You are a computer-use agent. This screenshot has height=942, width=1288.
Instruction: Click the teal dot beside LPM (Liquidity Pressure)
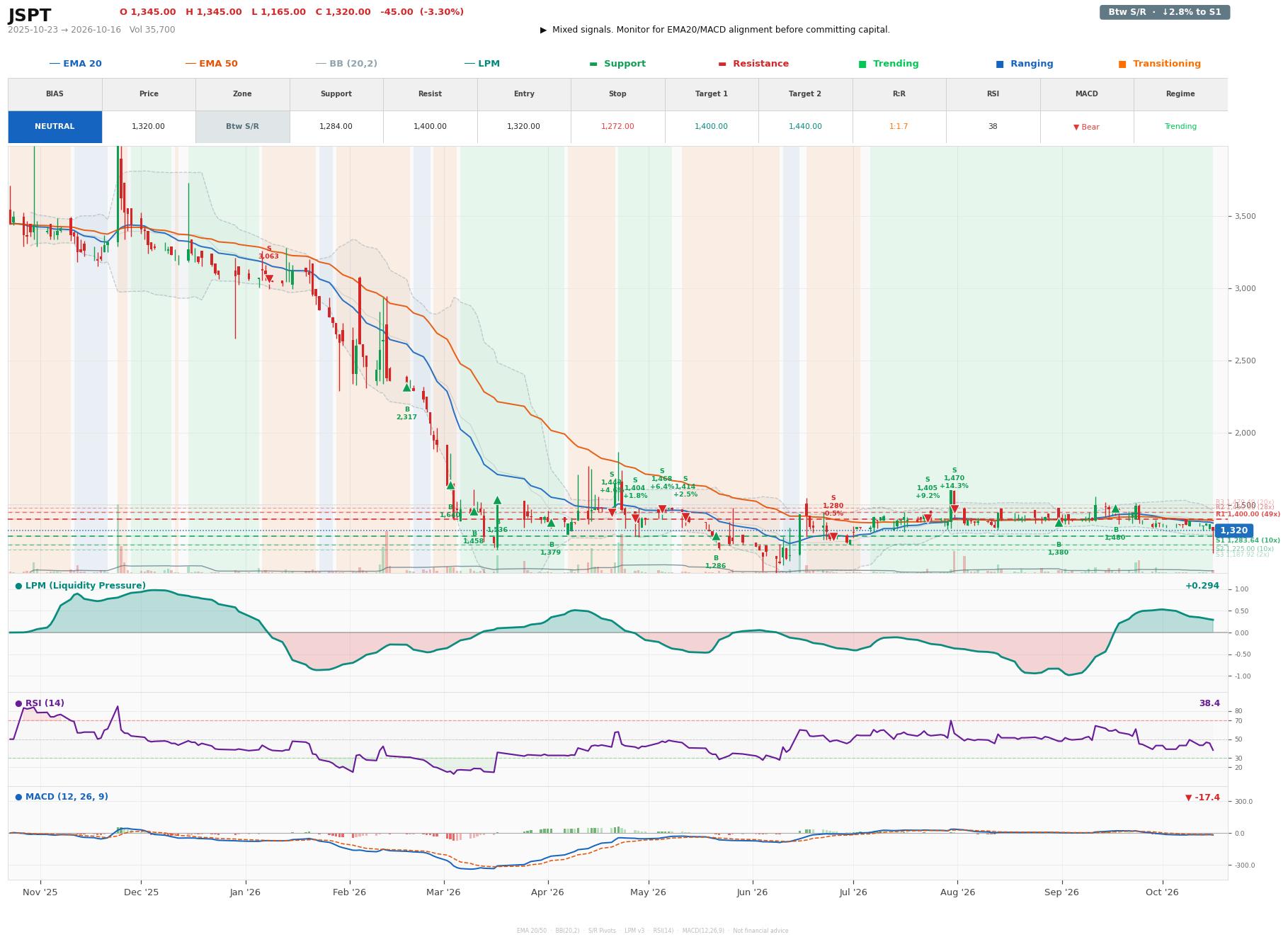[18, 586]
